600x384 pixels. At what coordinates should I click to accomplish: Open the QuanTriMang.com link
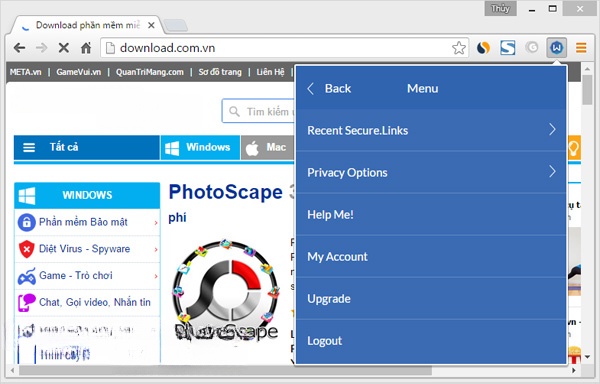click(x=150, y=72)
